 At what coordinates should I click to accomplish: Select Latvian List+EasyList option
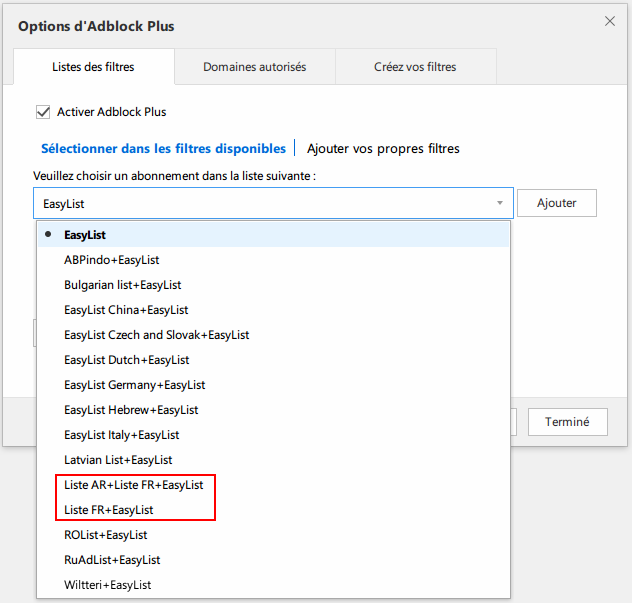273,460
